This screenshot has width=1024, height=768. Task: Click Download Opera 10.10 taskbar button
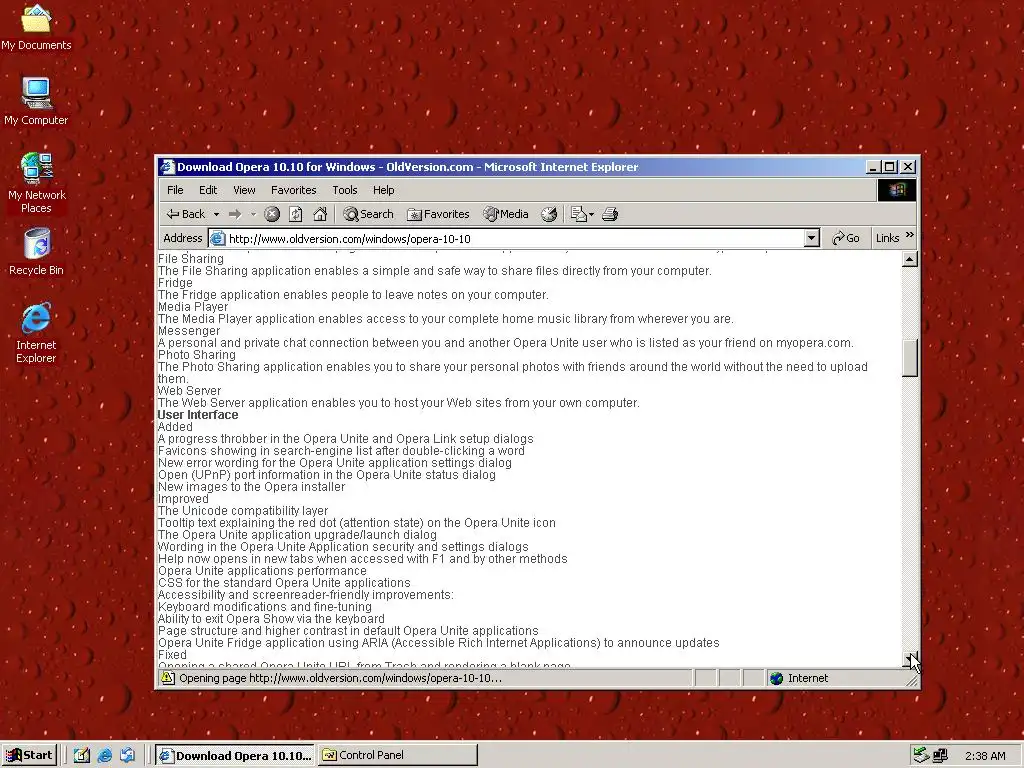point(235,755)
